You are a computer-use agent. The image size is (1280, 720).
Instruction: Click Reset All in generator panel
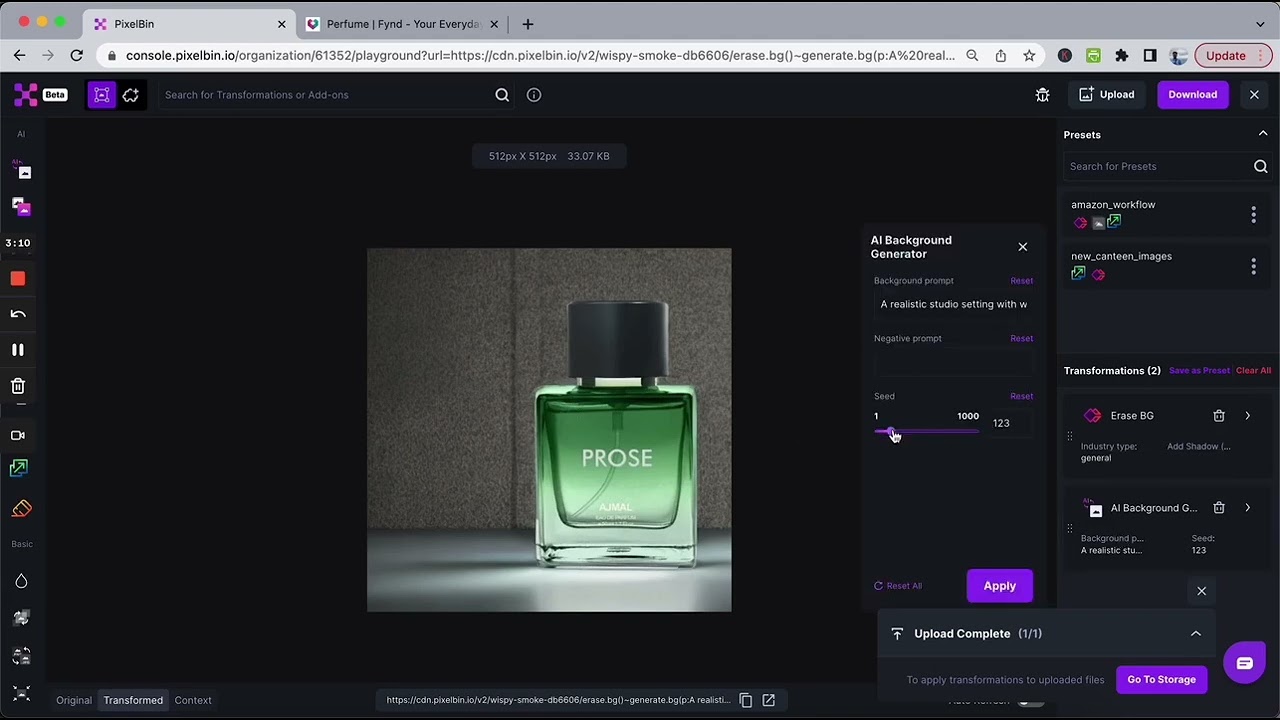898,586
